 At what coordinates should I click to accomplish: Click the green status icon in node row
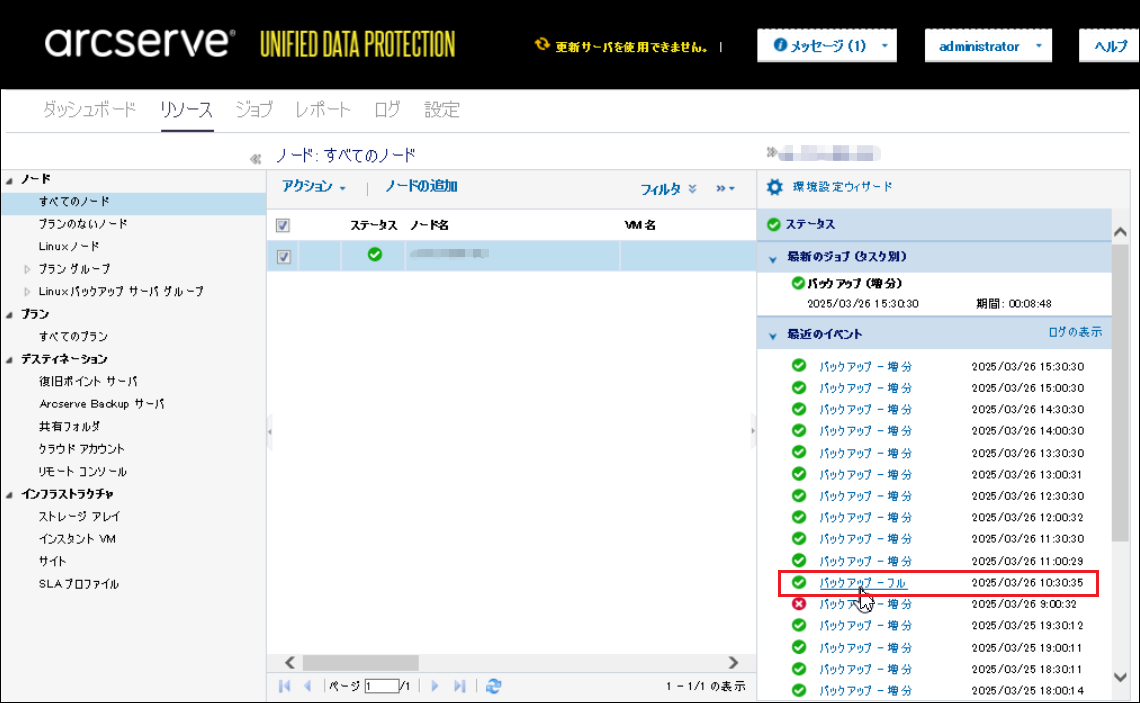click(x=374, y=254)
